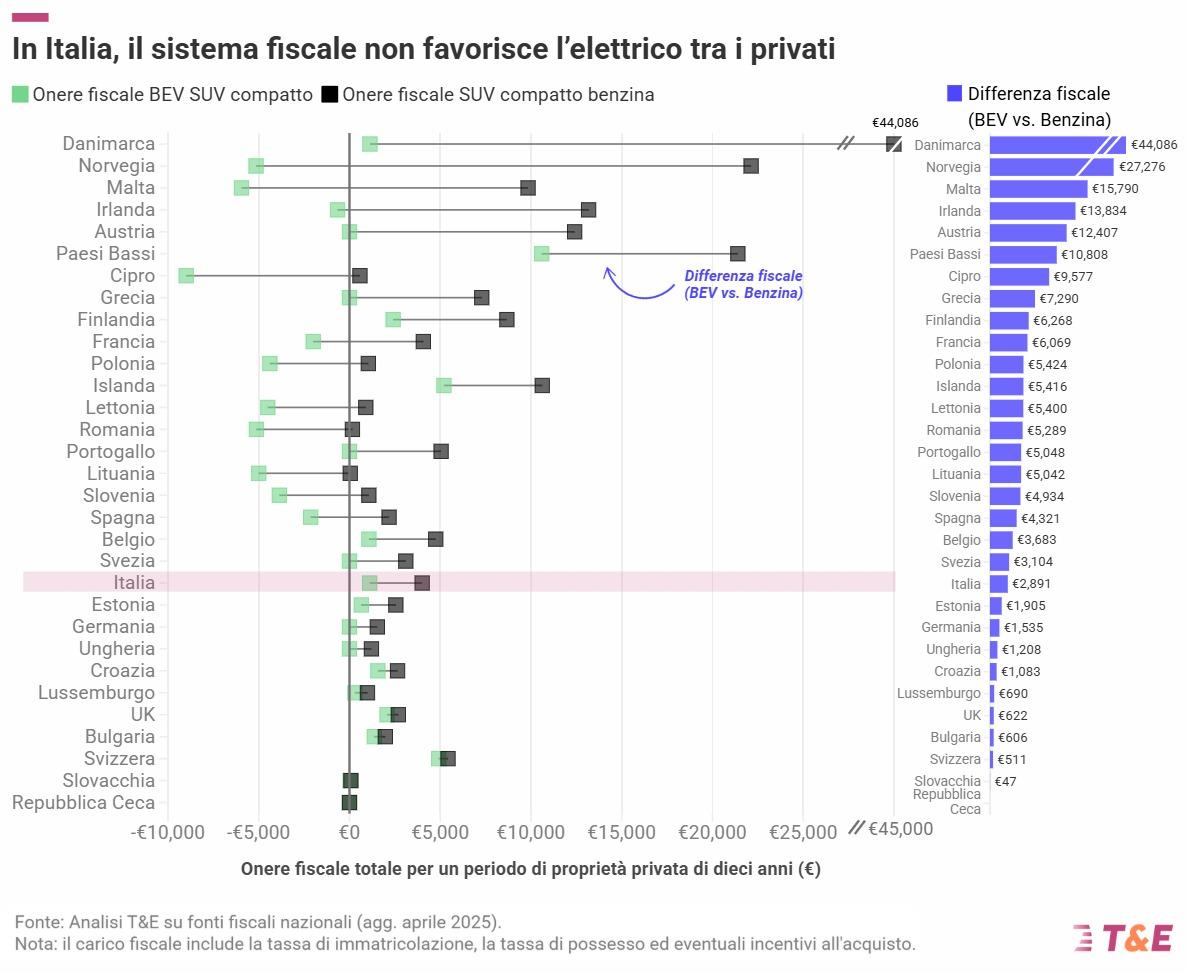Click Norvegia's black benzina marker
Screen dimensions: 1186x973
pyautogui.click(x=751, y=166)
